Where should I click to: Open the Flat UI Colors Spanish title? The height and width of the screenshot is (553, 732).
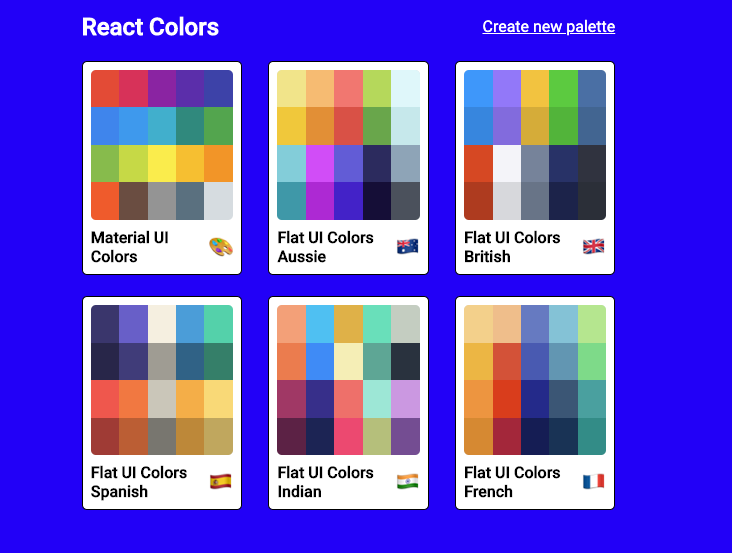[x=139, y=482]
